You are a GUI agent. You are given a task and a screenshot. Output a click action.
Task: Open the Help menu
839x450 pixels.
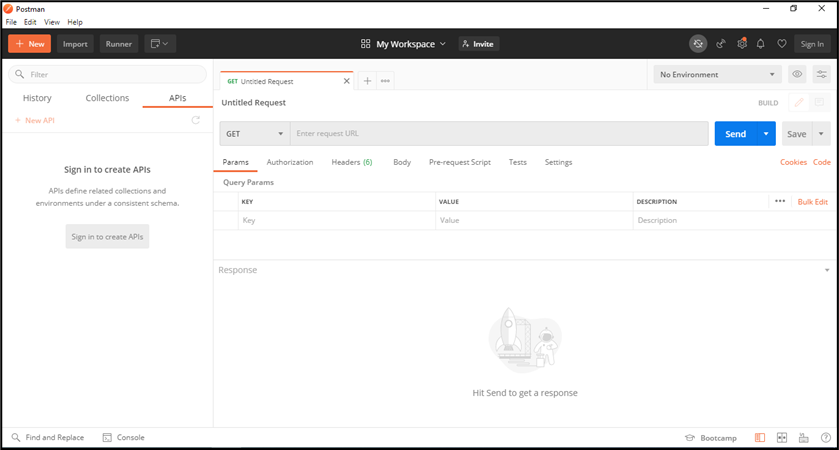click(75, 22)
